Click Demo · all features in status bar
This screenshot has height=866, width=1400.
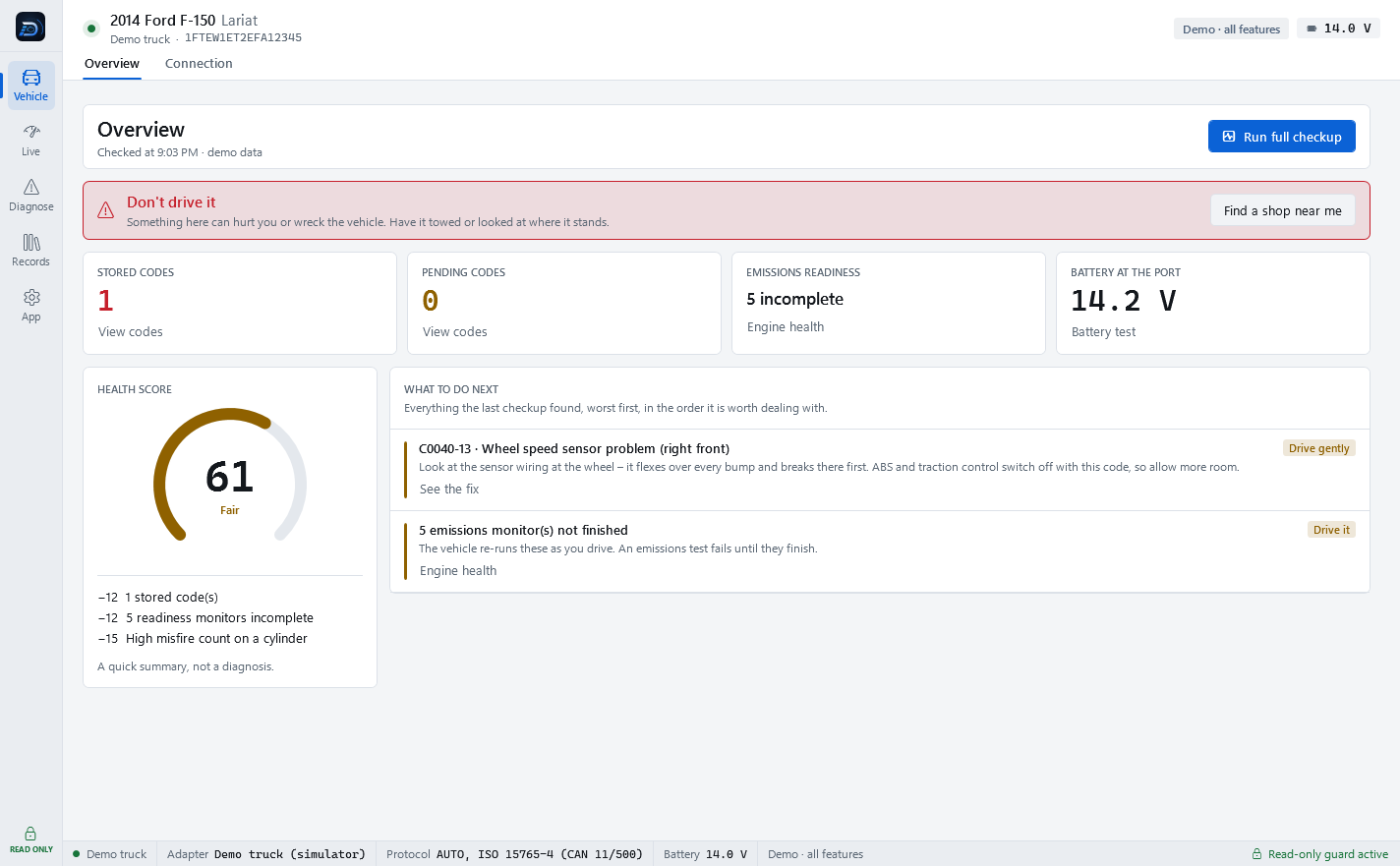815,854
